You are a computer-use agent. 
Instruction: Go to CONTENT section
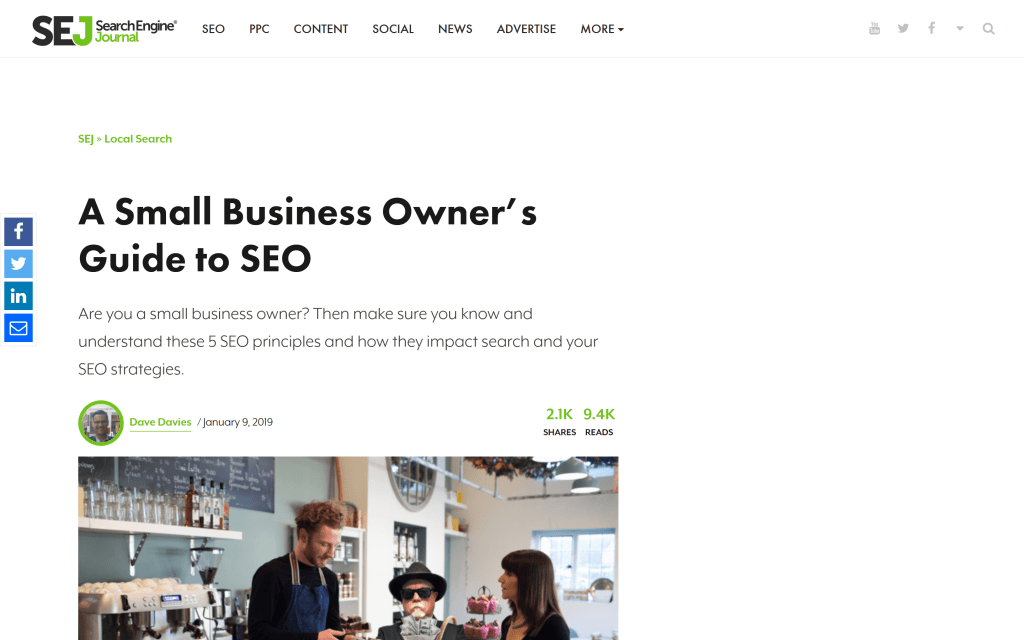[x=321, y=29]
